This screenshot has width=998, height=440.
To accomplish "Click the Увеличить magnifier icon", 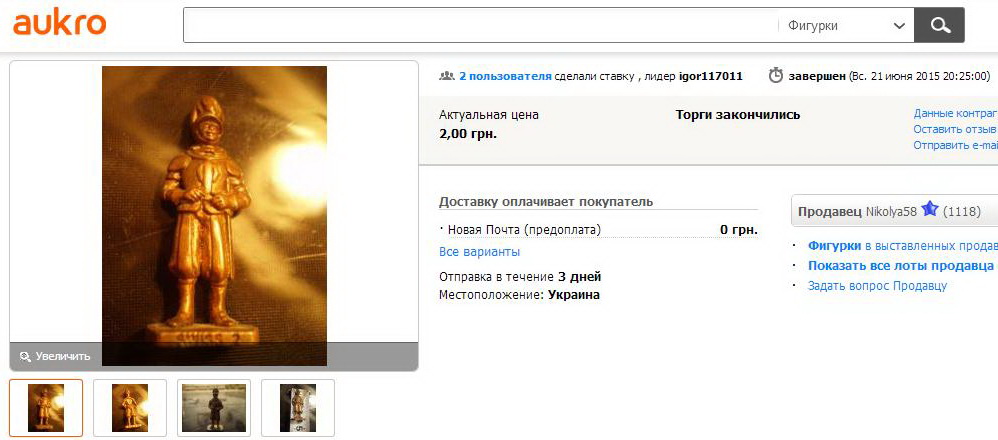I will pos(25,357).
